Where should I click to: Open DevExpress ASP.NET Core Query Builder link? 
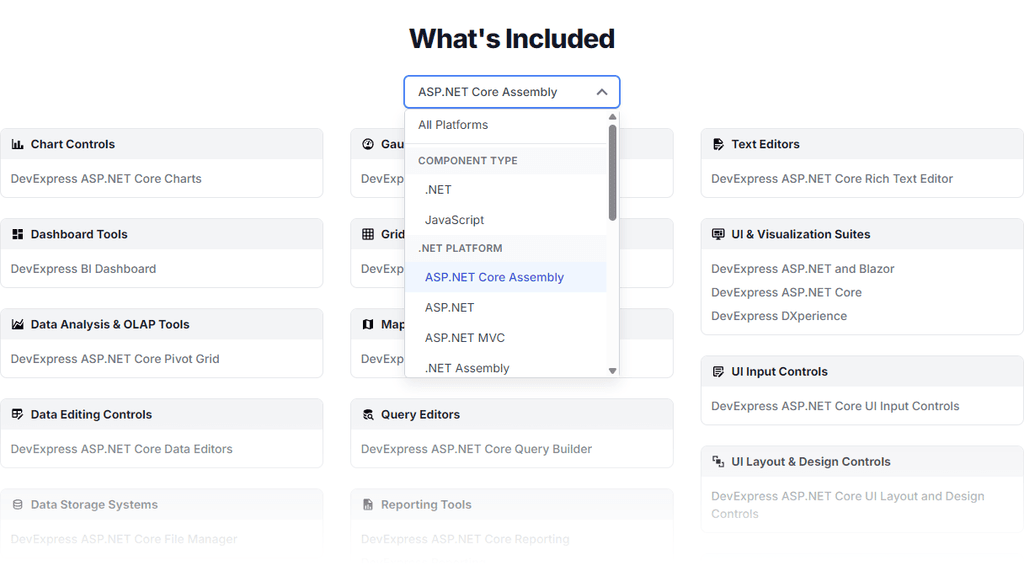[476, 449]
